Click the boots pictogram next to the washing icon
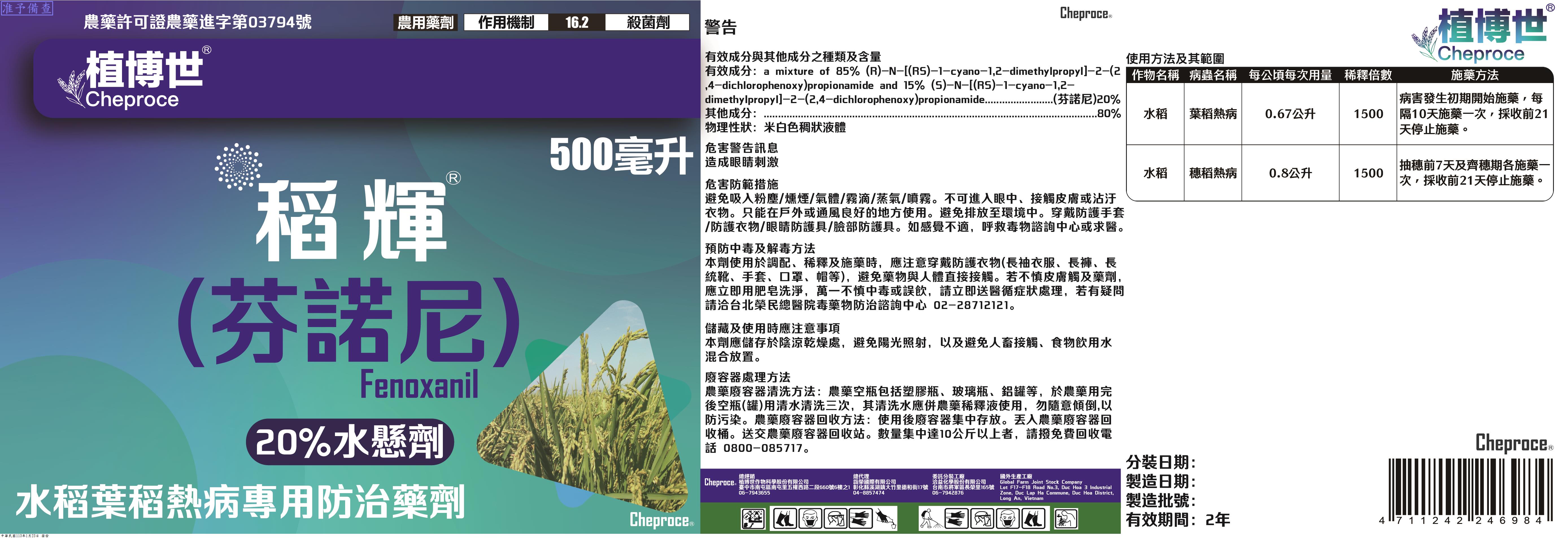The height and width of the screenshot is (540, 1568). click(1034, 519)
